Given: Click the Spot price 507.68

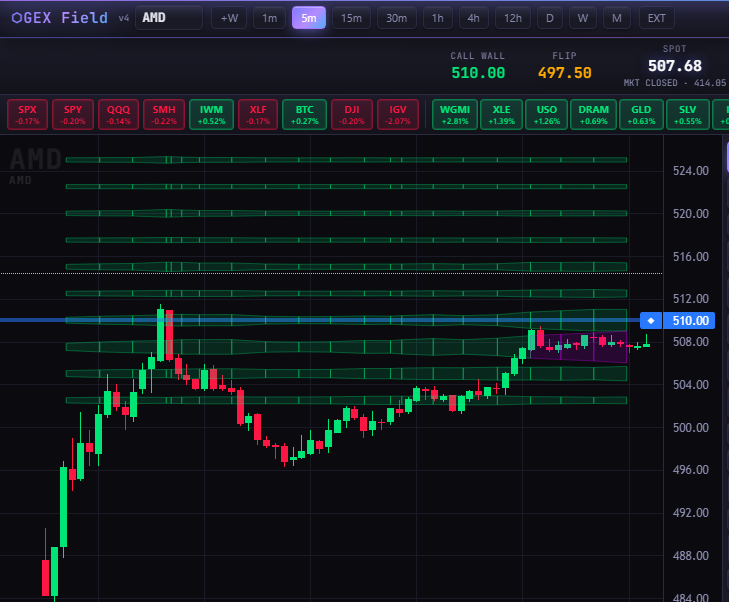Looking at the screenshot, I should pyautogui.click(x=675, y=66).
